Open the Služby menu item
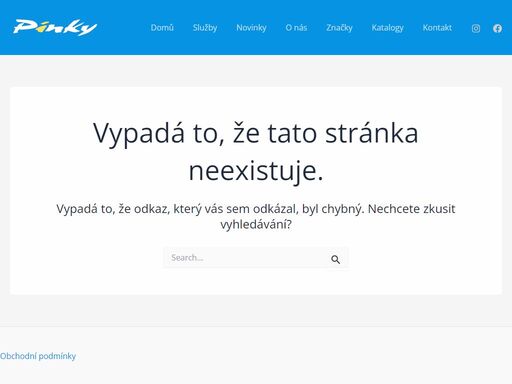 [x=205, y=28]
